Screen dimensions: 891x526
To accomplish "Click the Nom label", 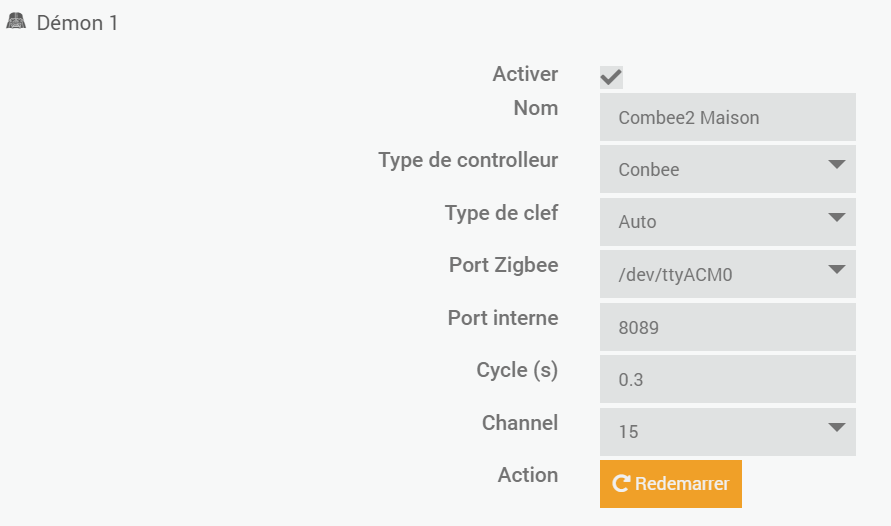I will 535,108.
